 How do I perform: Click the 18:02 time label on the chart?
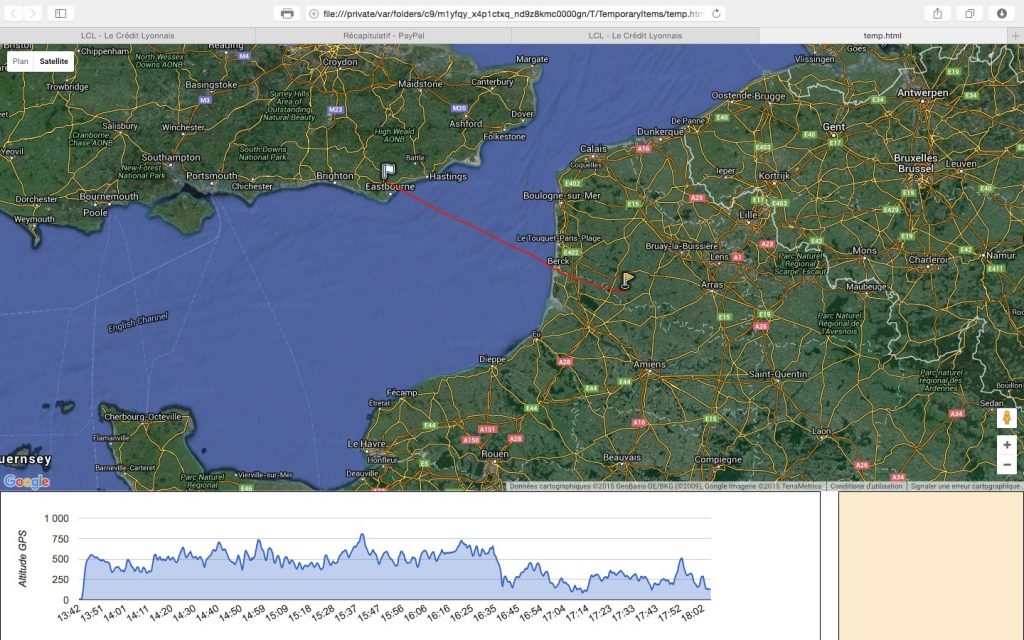point(693,613)
